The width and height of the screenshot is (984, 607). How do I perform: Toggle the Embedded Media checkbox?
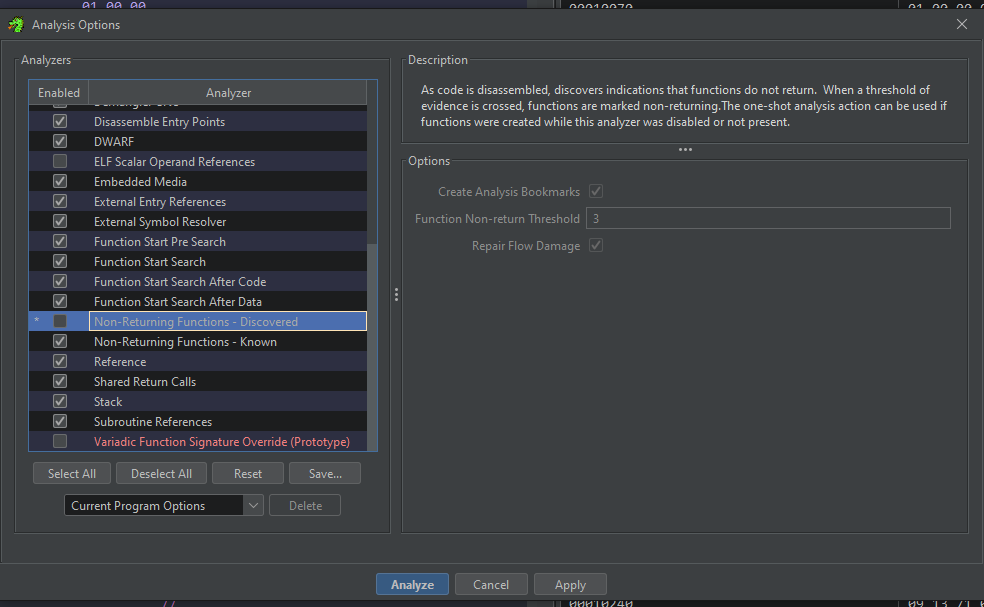[59, 181]
